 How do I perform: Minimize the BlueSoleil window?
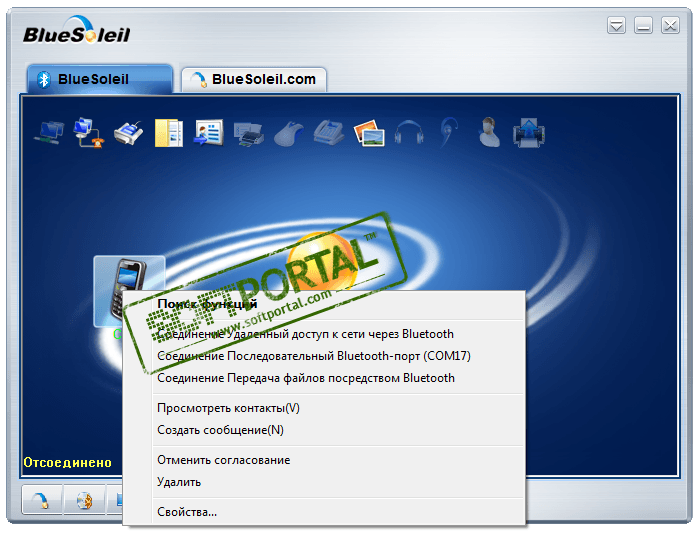643,25
